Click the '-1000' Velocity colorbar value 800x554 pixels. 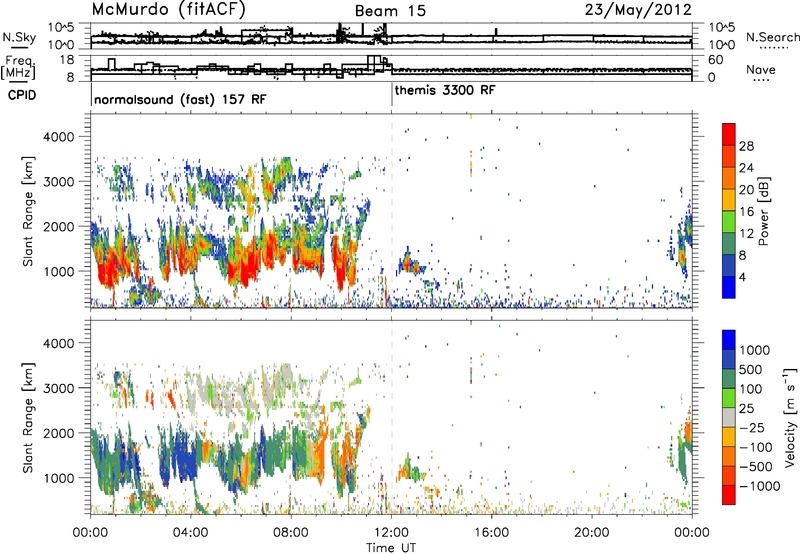tap(759, 486)
